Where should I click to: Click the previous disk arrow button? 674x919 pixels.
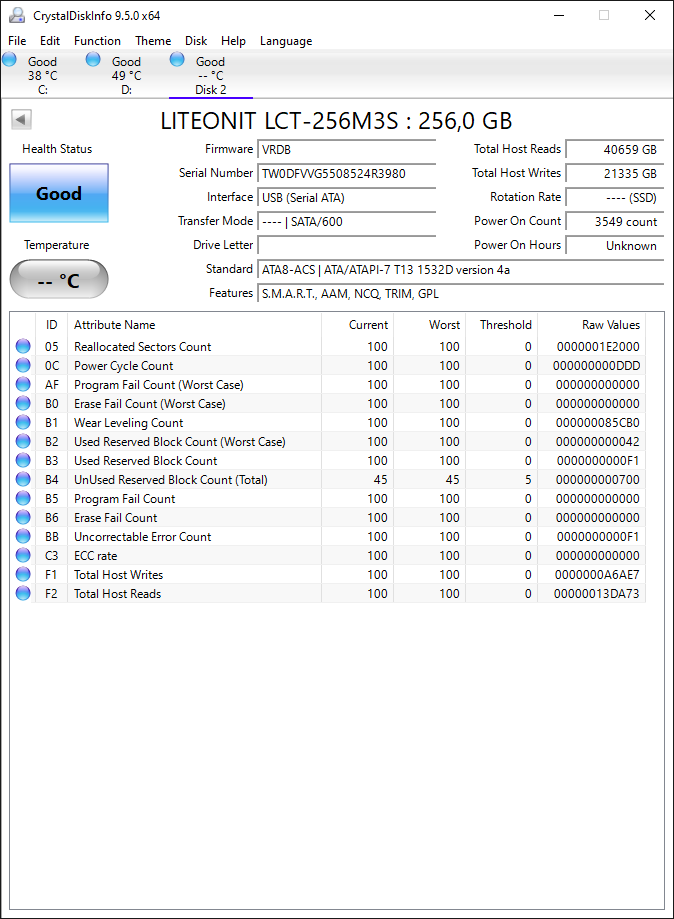(21, 120)
